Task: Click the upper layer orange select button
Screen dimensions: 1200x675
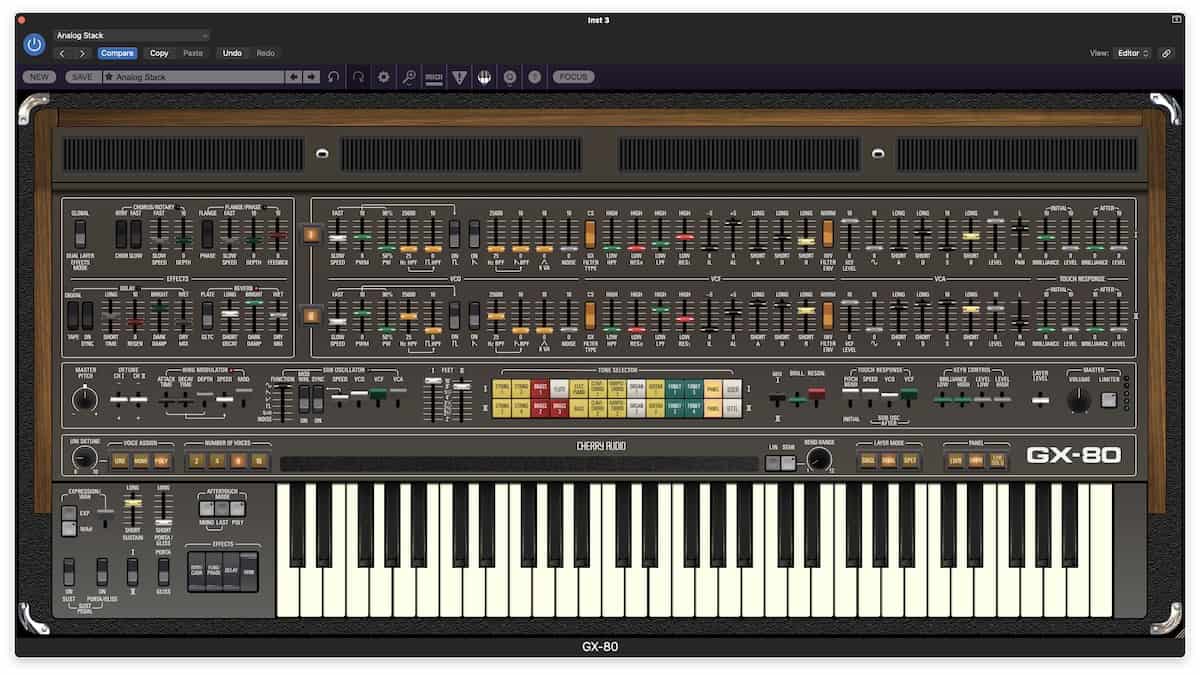Action: tap(311, 234)
